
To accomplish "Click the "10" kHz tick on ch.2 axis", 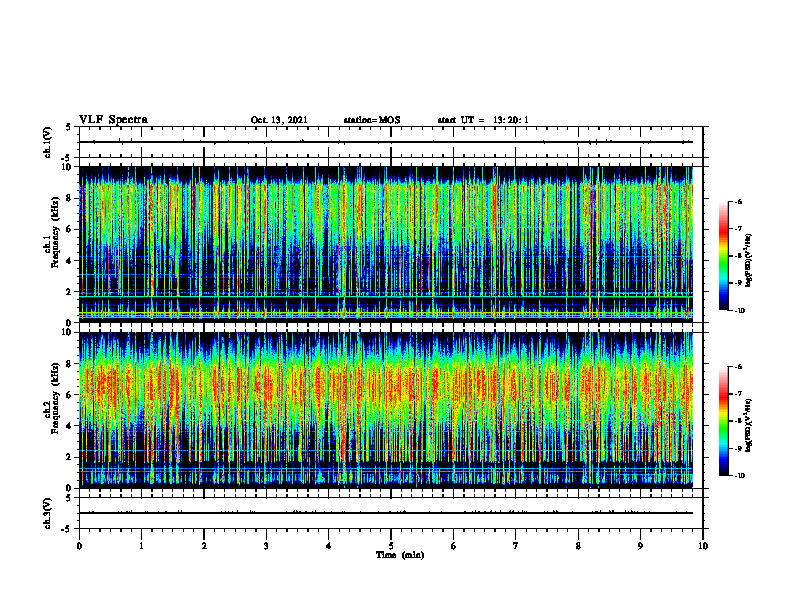I will 68,333.
